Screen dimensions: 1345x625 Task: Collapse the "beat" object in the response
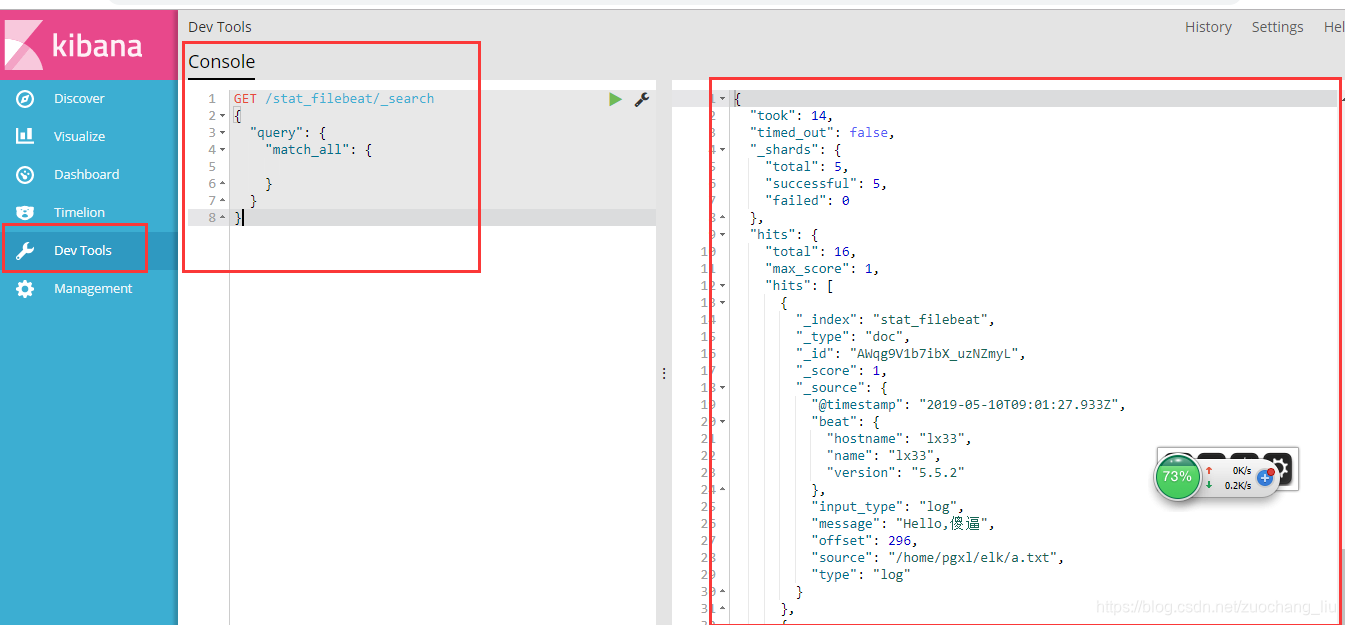[x=724, y=422]
